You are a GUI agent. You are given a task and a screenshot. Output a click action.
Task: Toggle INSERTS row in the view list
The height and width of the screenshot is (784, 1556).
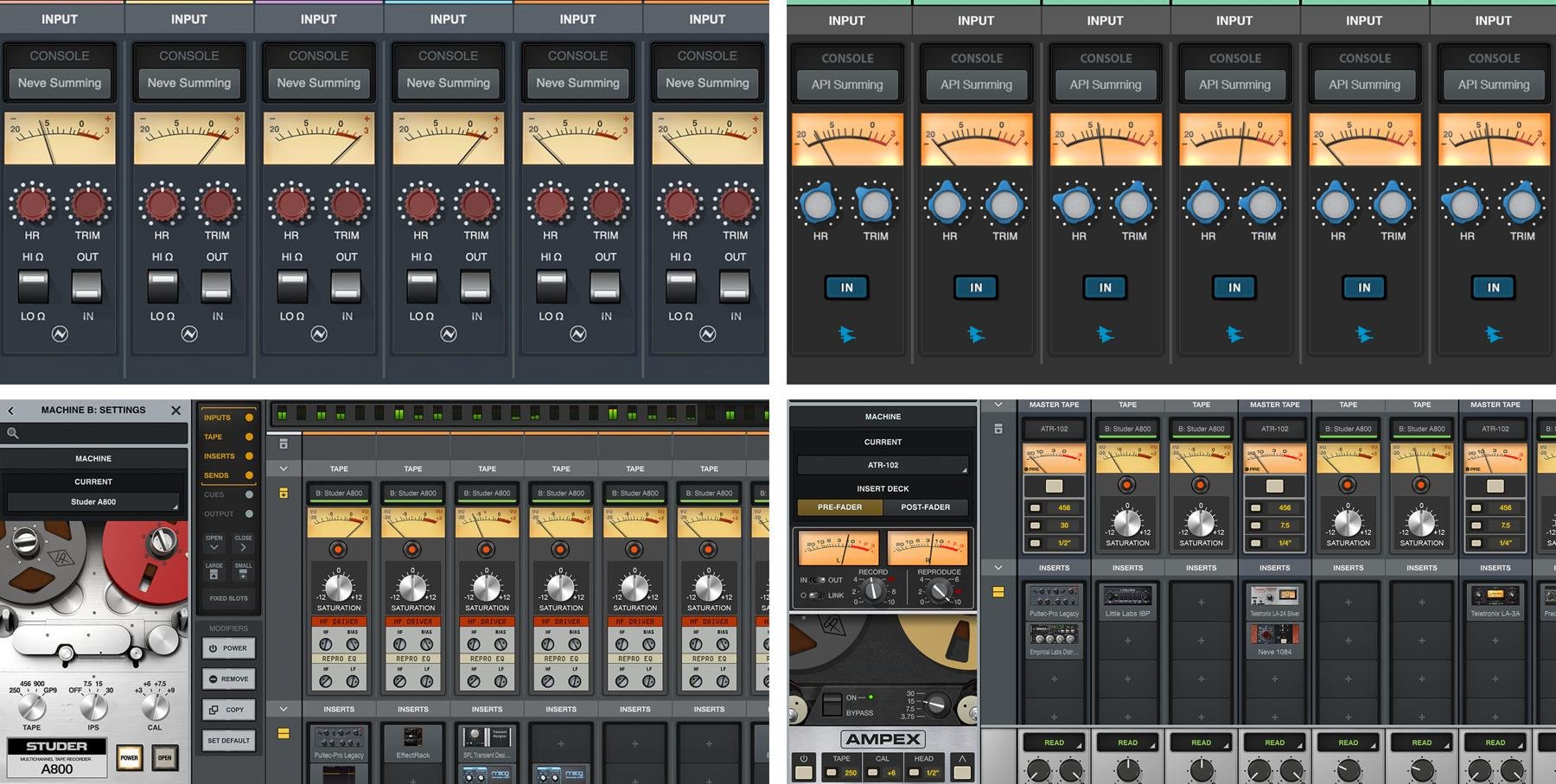(228, 456)
